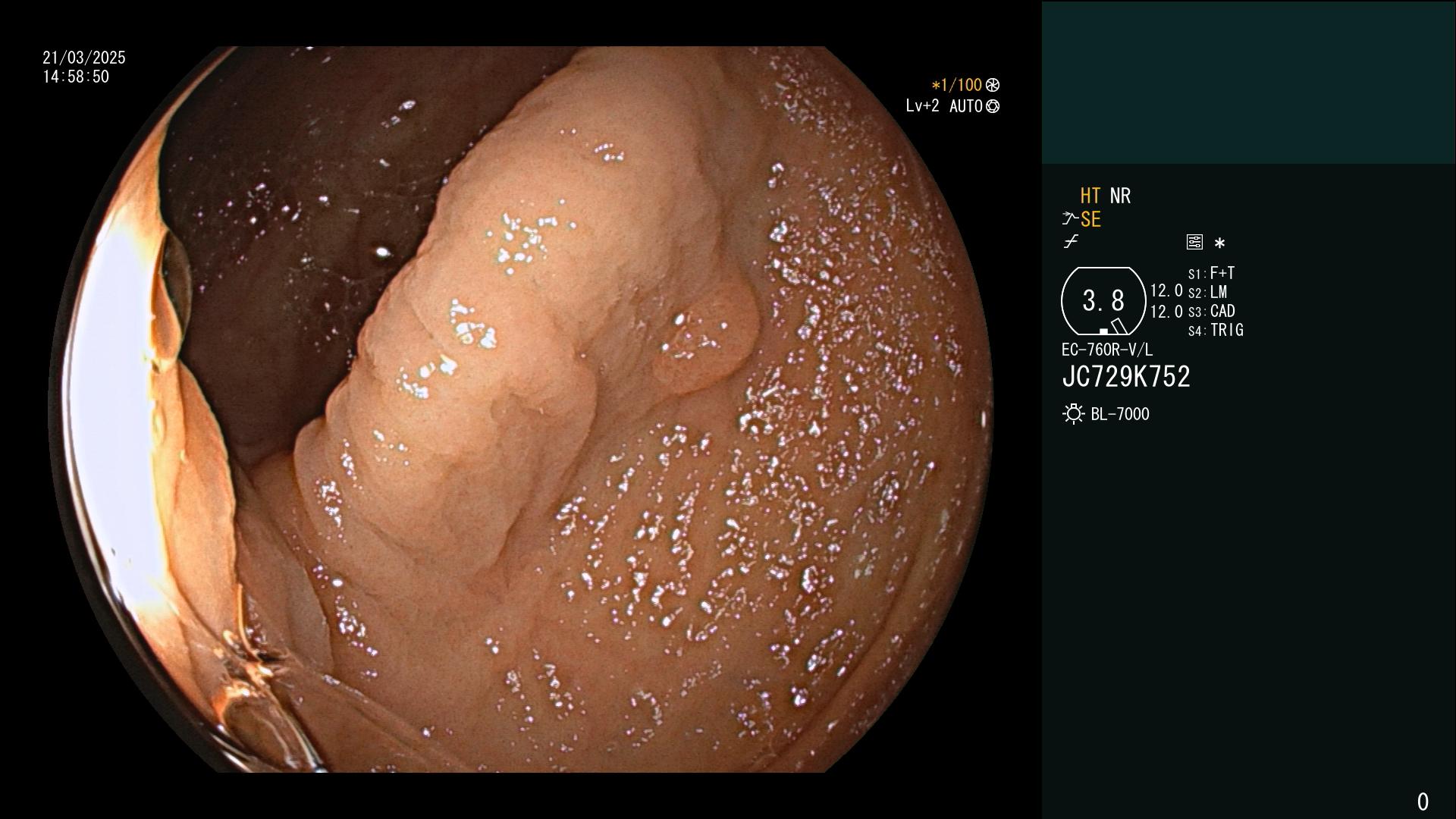The width and height of the screenshot is (1456, 819).
Task: Click the time 14:58:50
Action: 76,77
